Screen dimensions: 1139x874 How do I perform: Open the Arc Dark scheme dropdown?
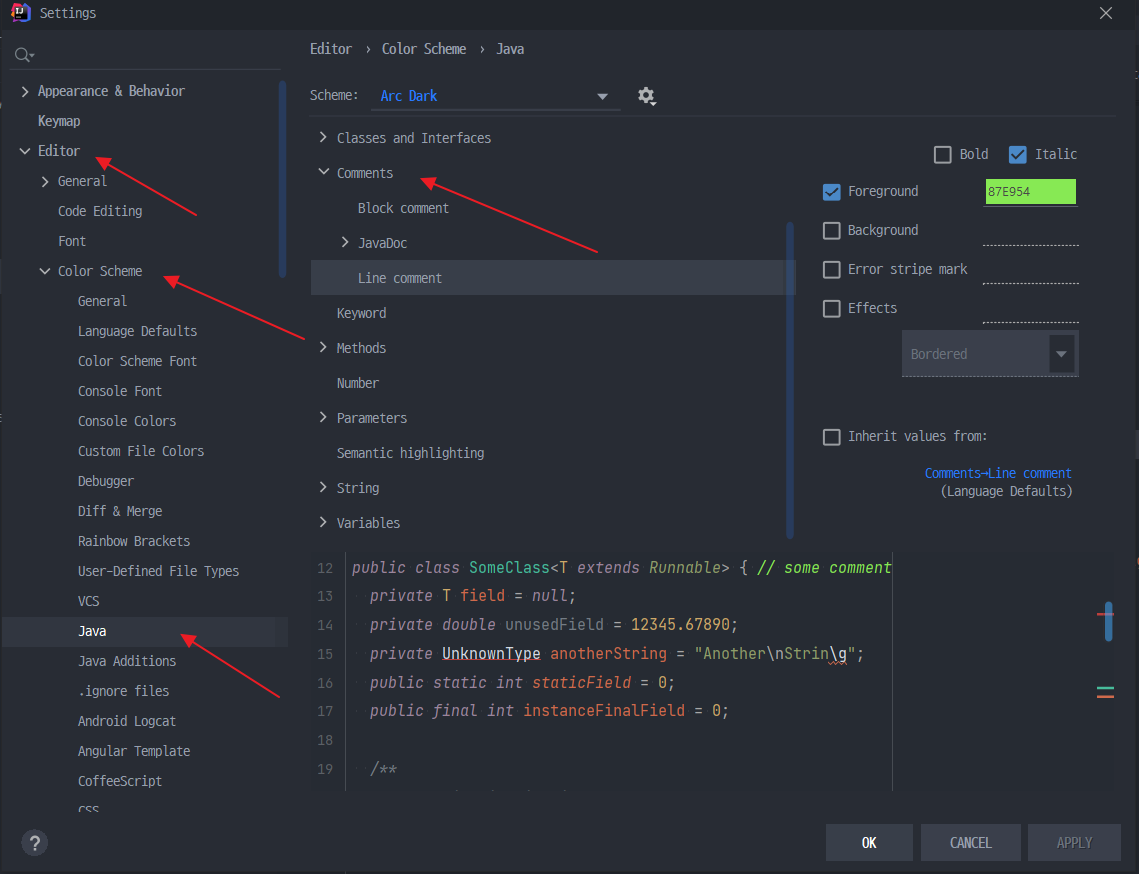[495, 96]
